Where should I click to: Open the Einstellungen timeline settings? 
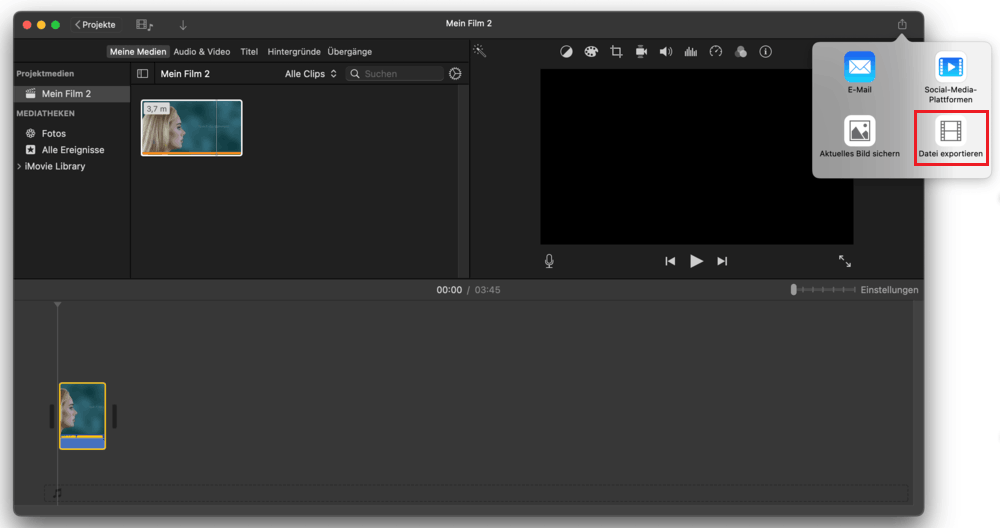tap(889, 290)
